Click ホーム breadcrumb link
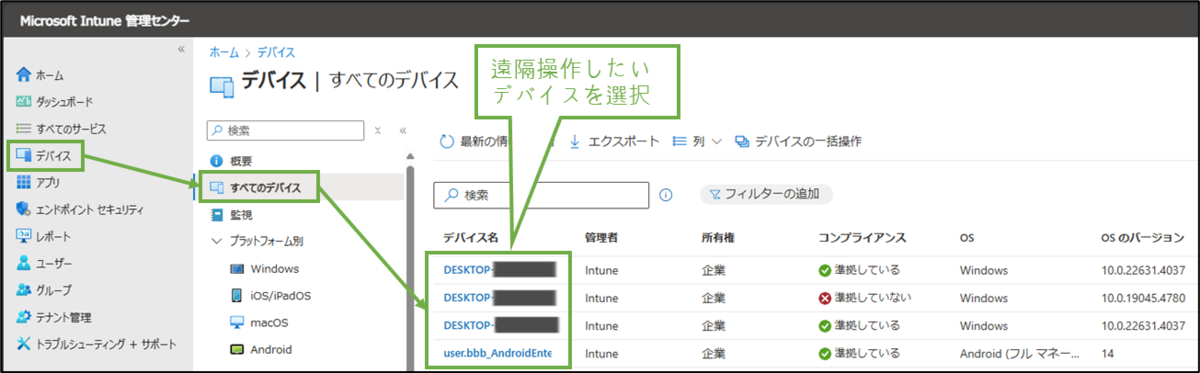Image resolution: width=1200 pixels, height=373 pixels. click(x=223, y=52)
